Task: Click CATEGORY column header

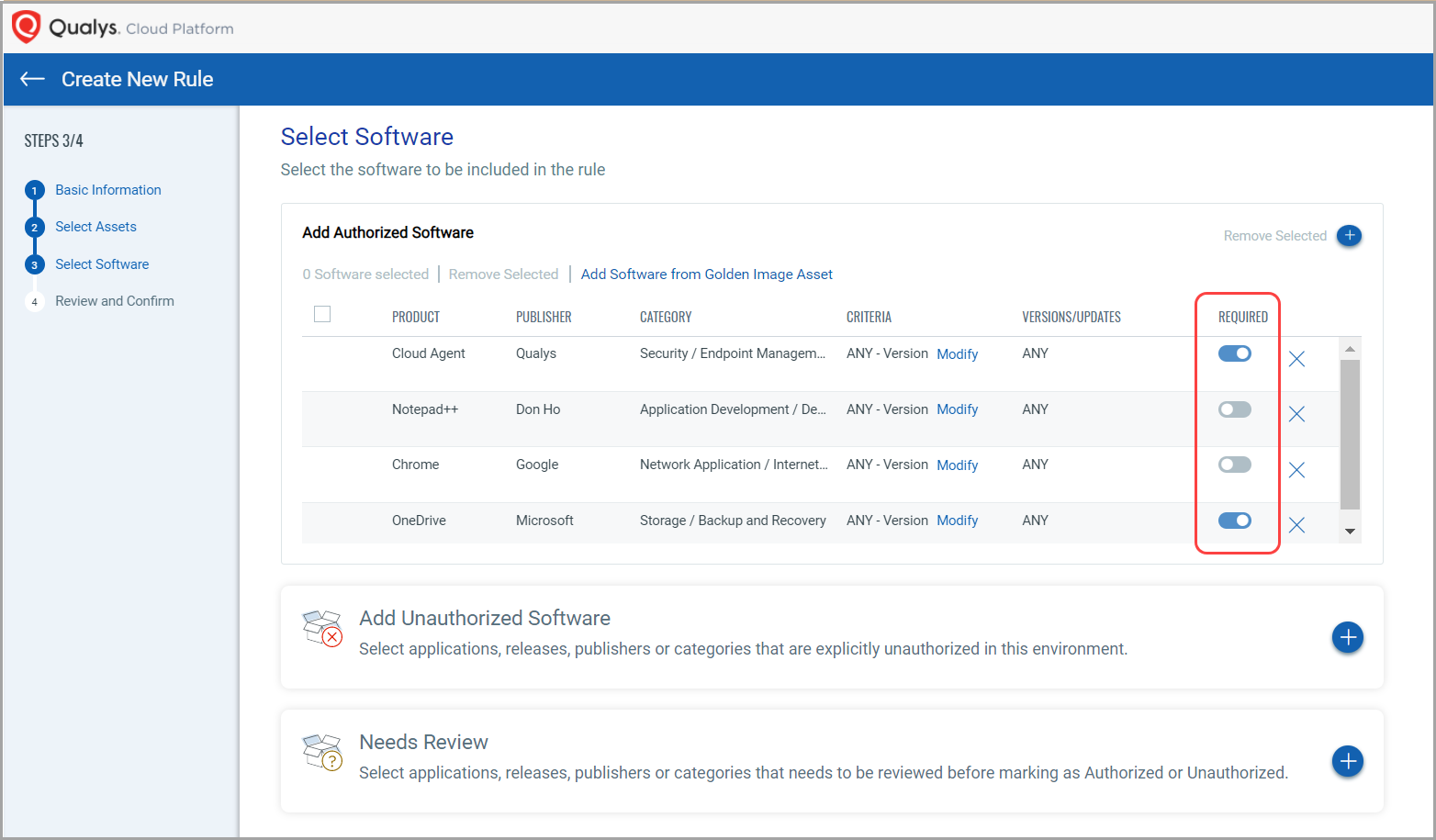Action: pos(666,317)
